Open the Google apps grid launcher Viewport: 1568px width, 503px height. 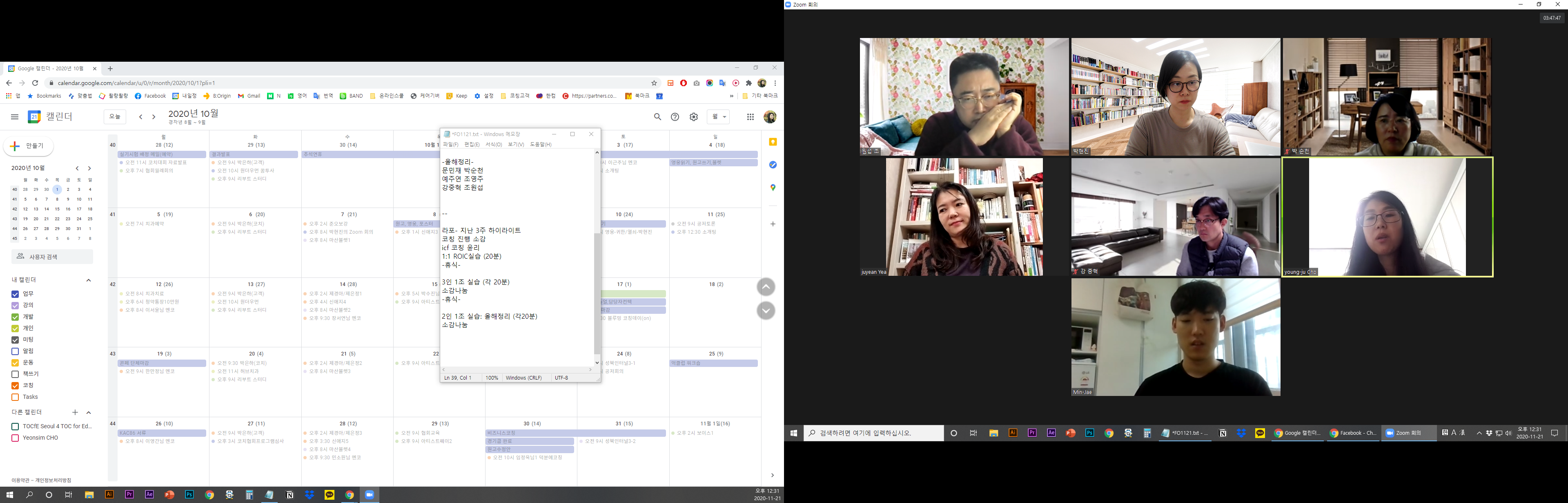(x=750, y=117)
